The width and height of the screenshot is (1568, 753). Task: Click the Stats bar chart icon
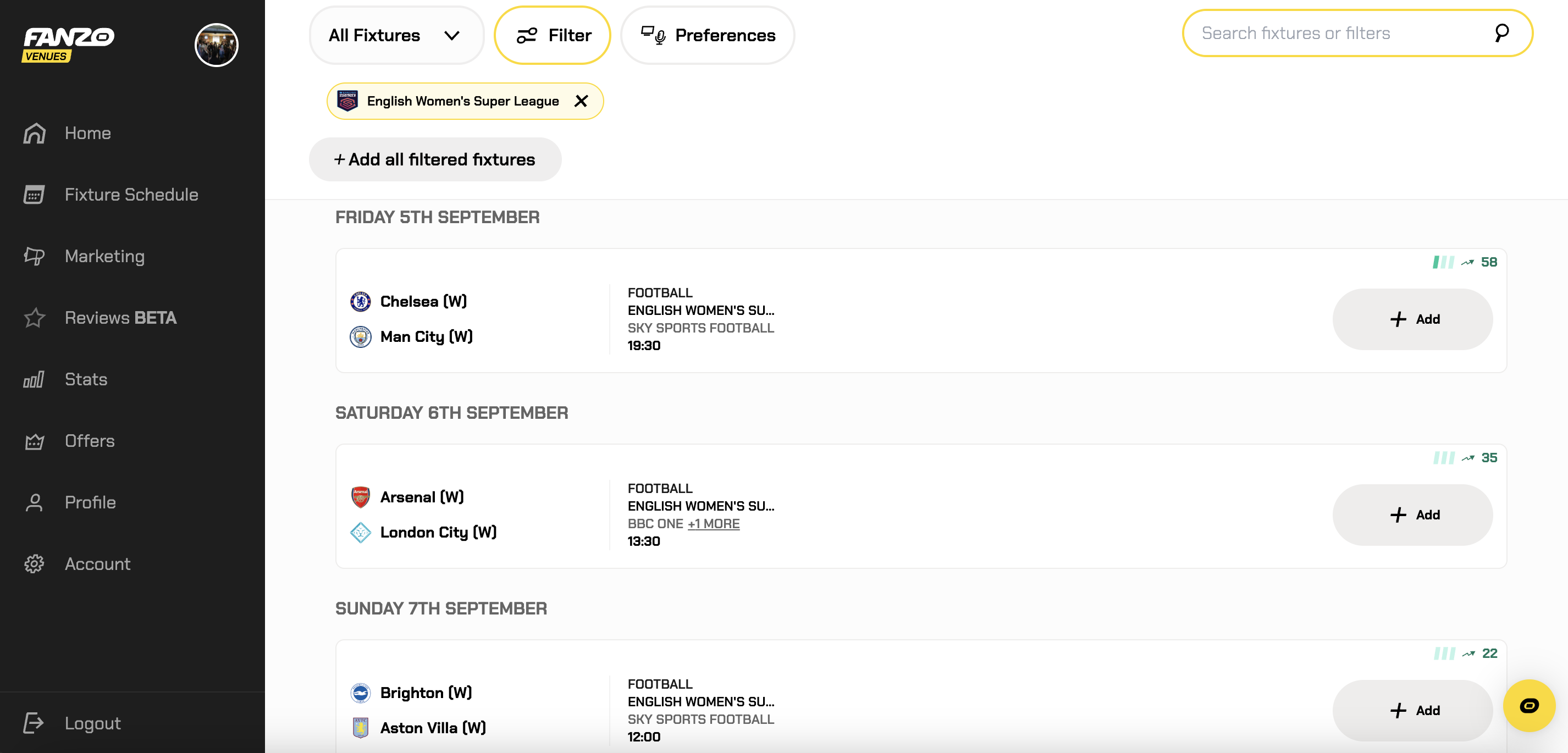coord(34,379)
